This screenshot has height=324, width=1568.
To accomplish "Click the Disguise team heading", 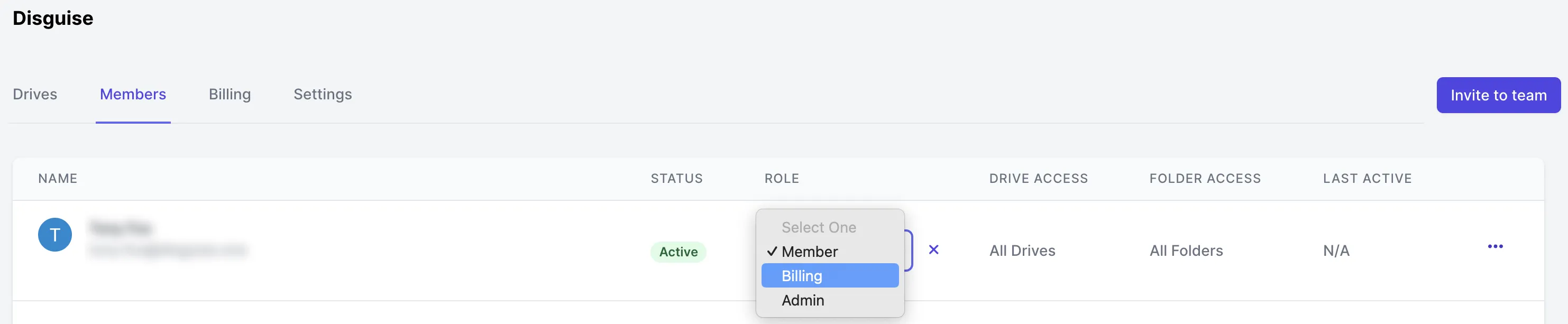I will tap(52, 18).
